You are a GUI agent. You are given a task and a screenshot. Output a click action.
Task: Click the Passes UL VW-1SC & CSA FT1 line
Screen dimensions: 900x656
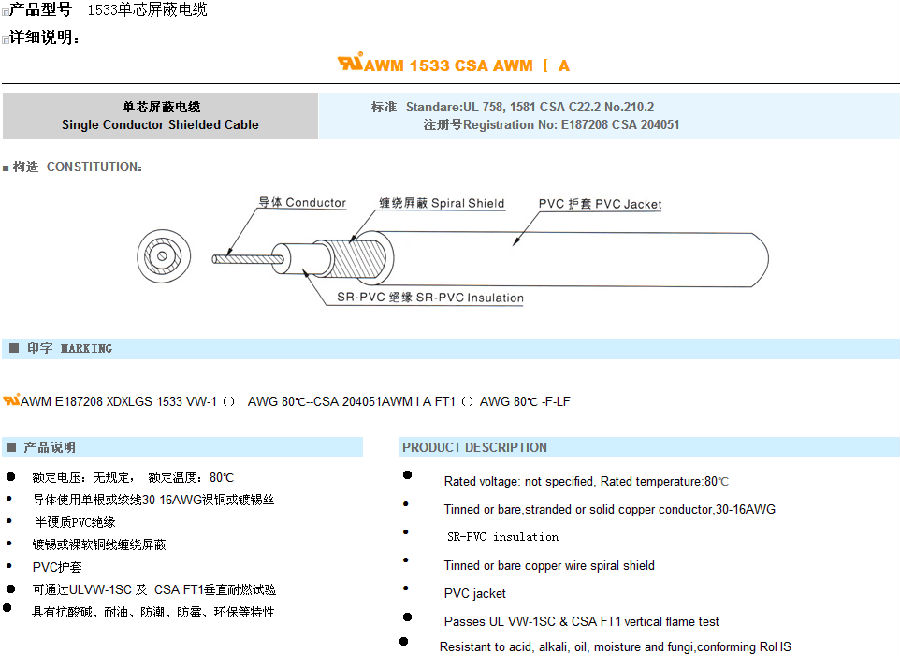point(581,622)
